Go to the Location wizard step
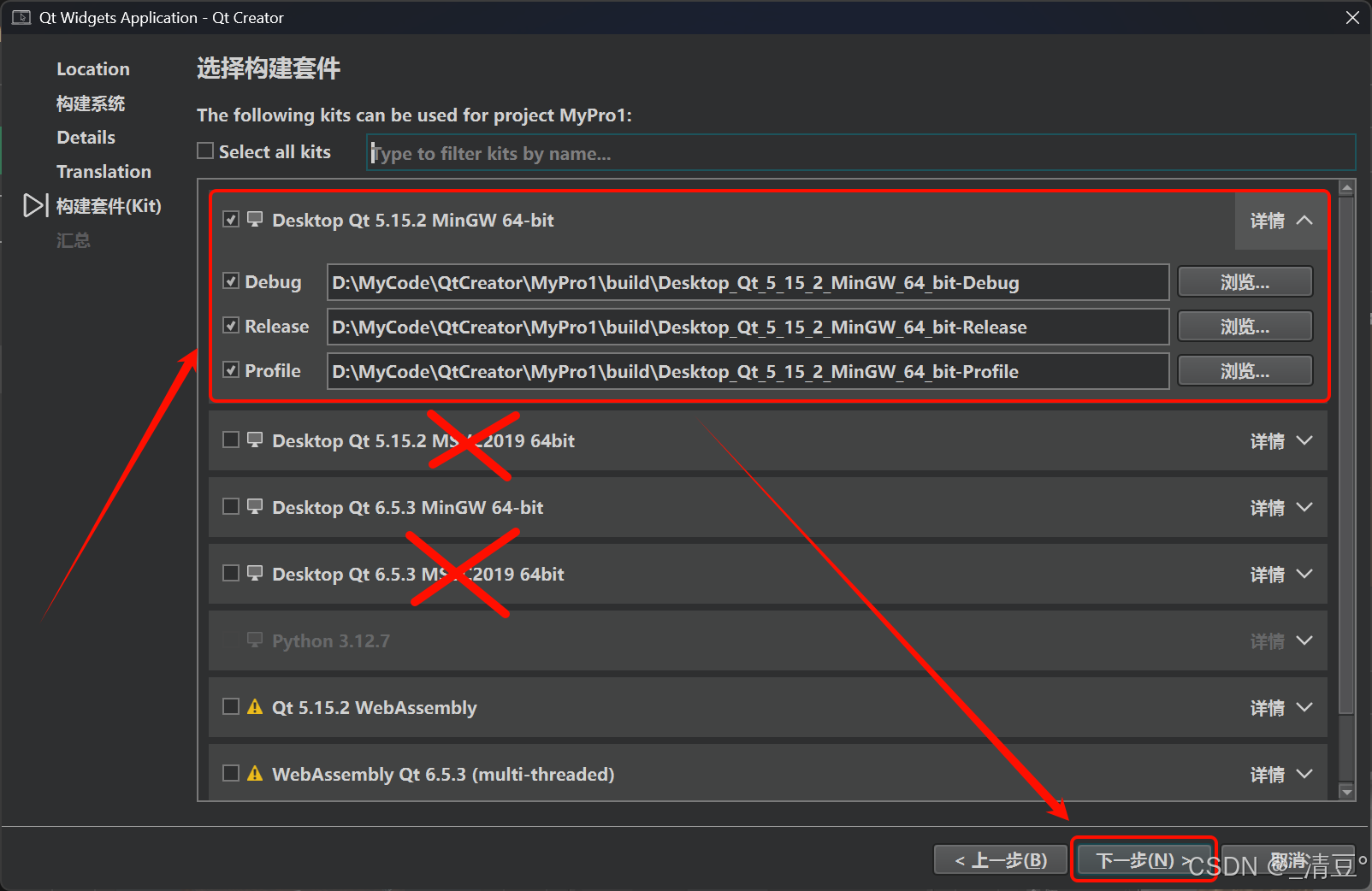This screenshot has height=891, width=1372. pos(93,68)
